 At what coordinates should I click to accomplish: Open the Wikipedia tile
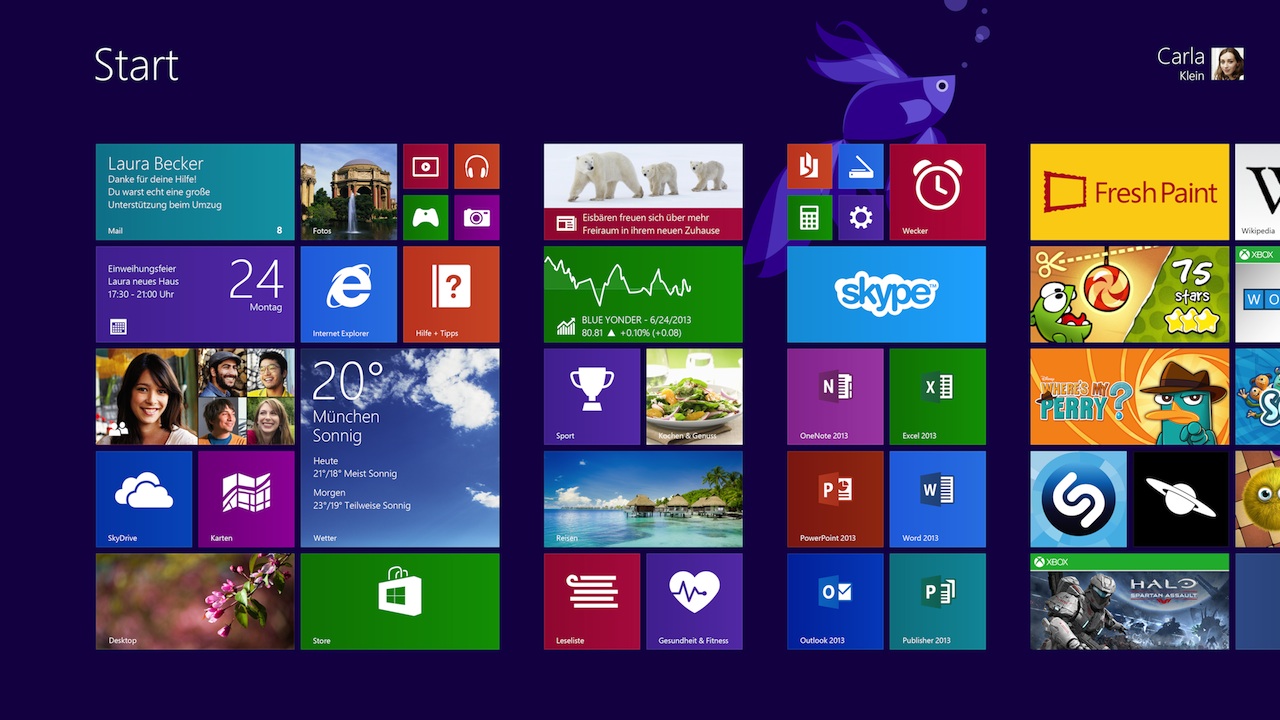1258,192
